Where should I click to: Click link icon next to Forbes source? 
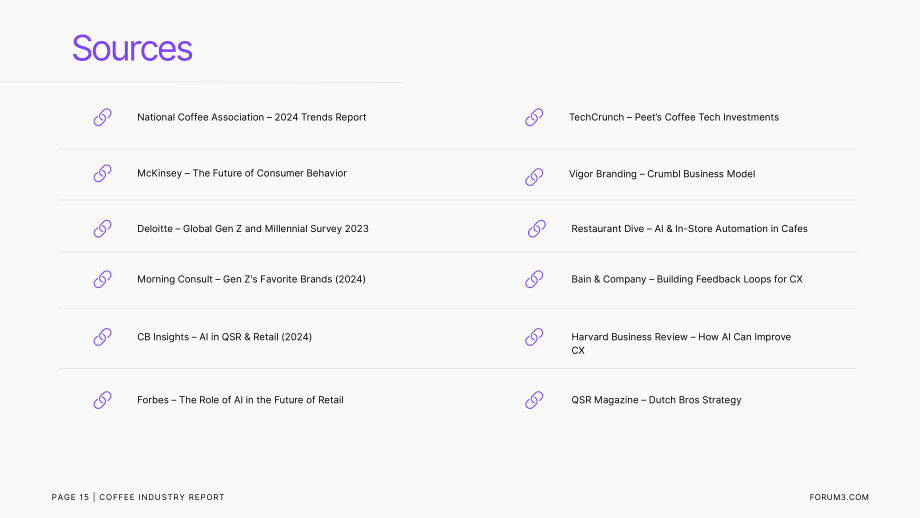(103, 400)
